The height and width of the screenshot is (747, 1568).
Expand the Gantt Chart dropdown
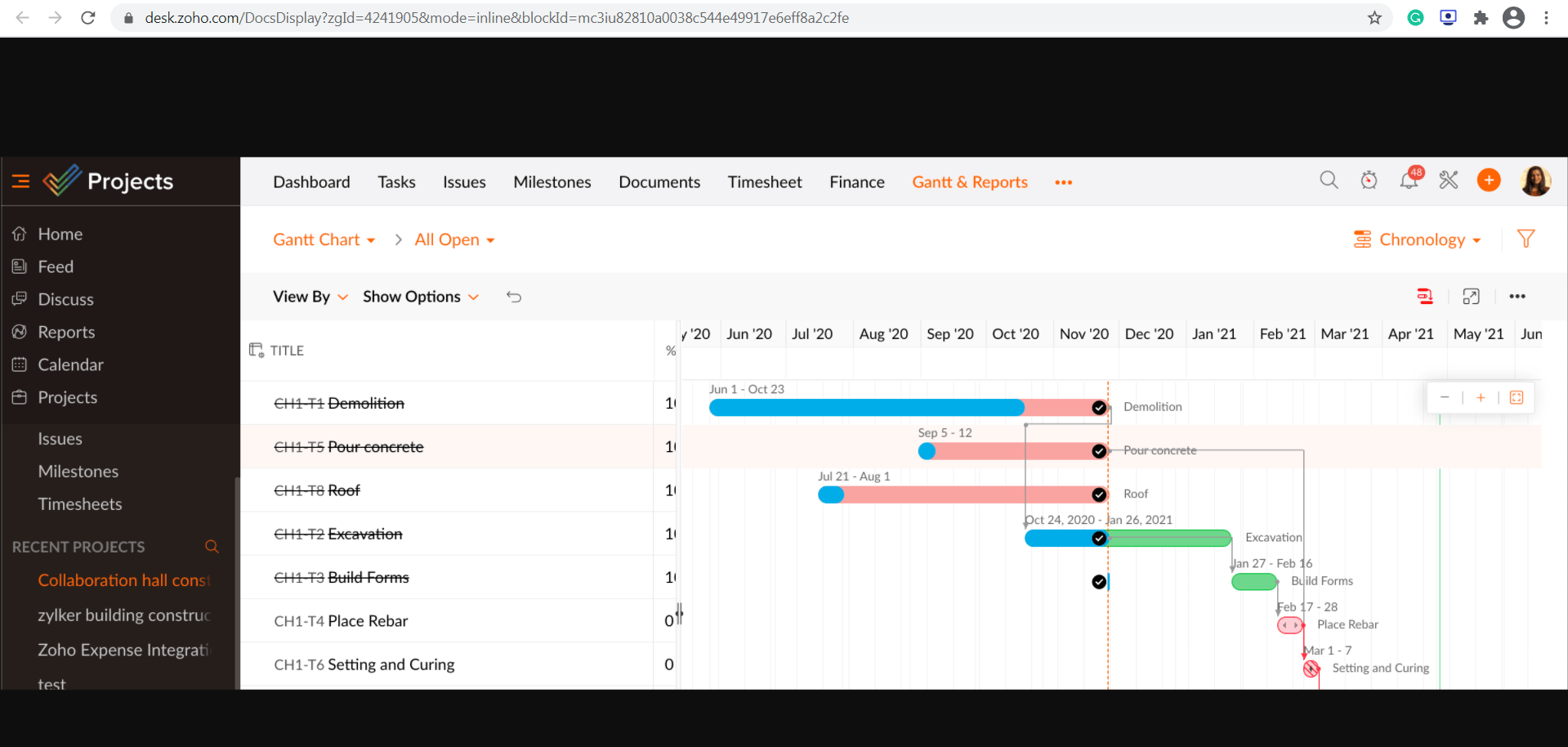(324, 239)
